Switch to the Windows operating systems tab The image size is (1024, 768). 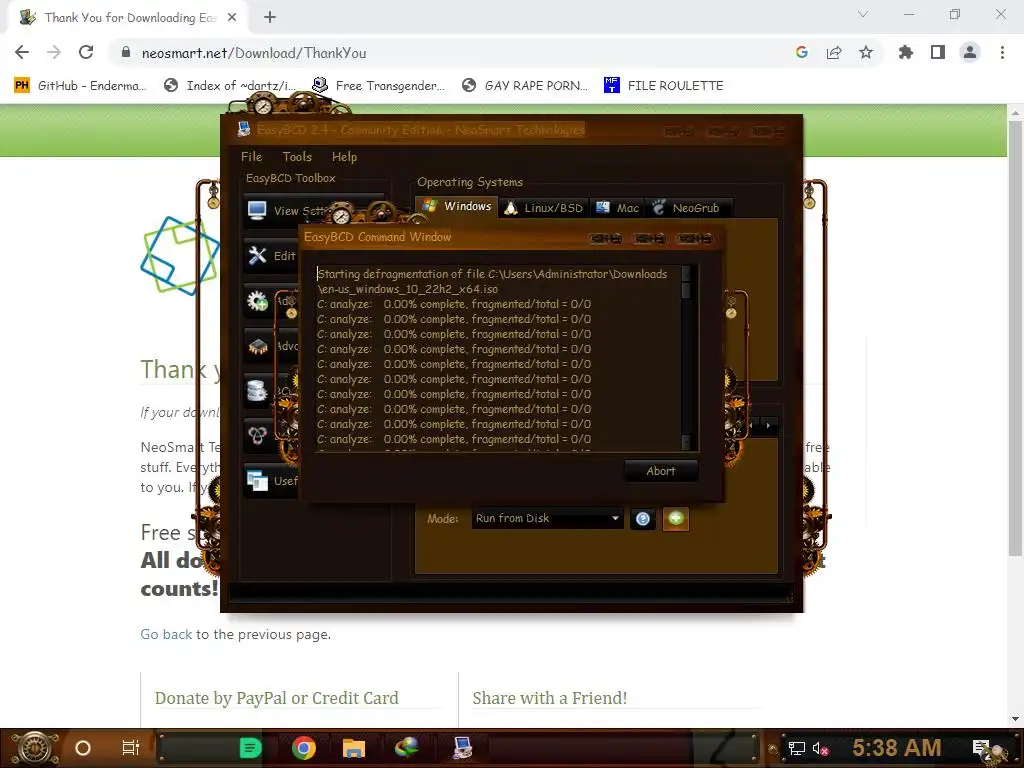[x=456, y=206]
